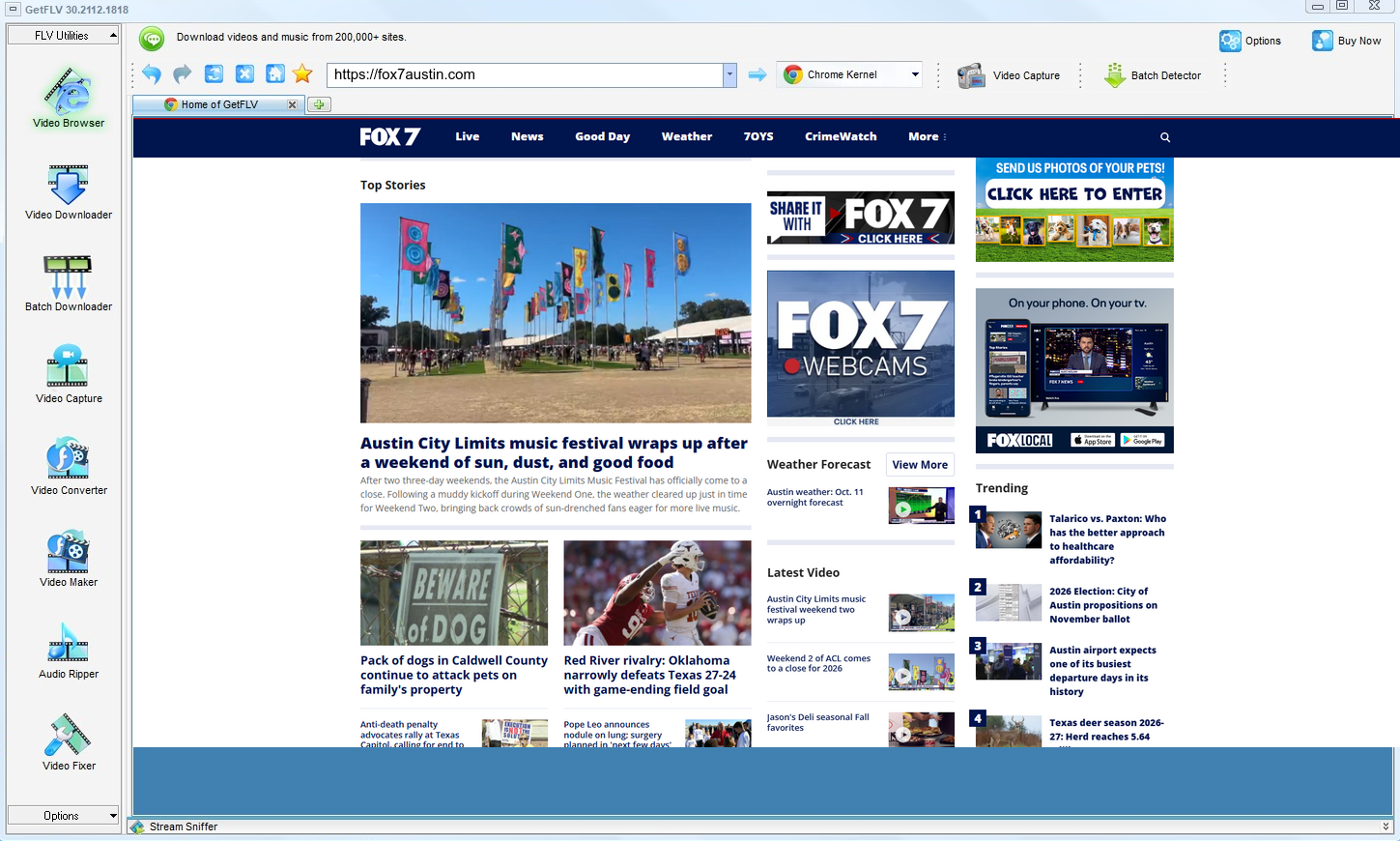1400x841 pixels.
Task: Go forward to the next page
Action: (x=183, y=74)
